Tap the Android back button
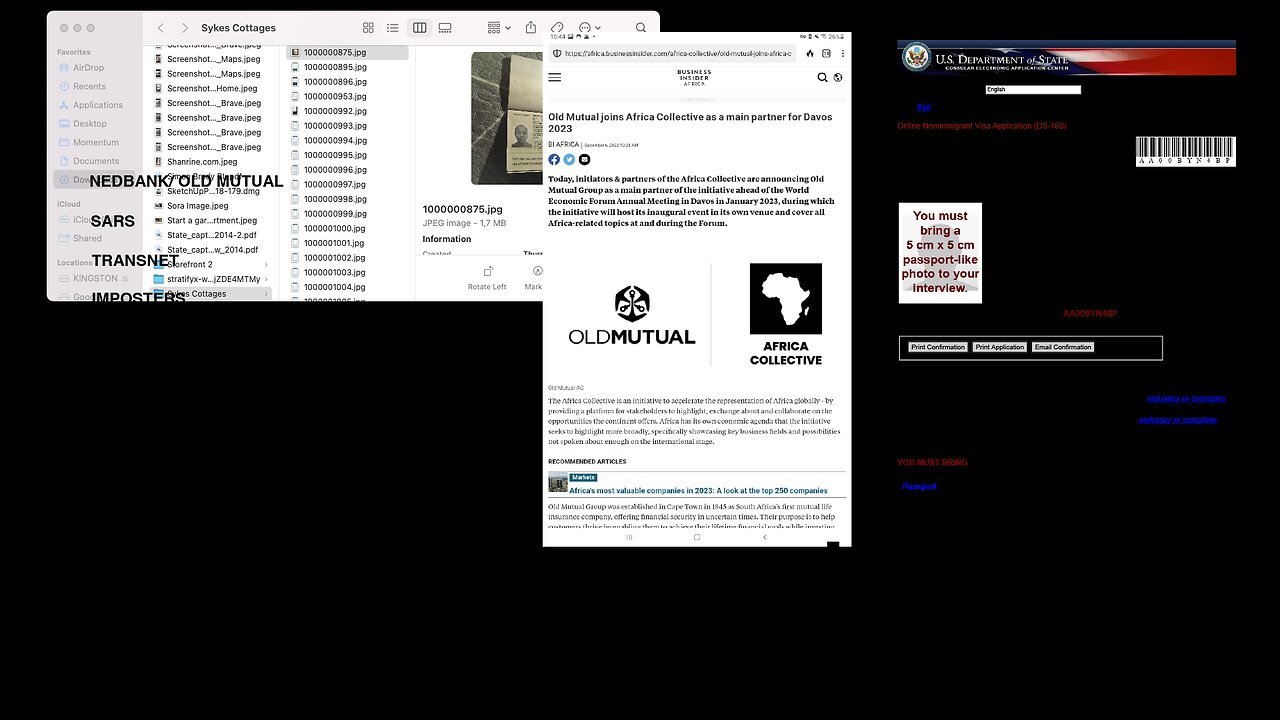 point(765,537)
